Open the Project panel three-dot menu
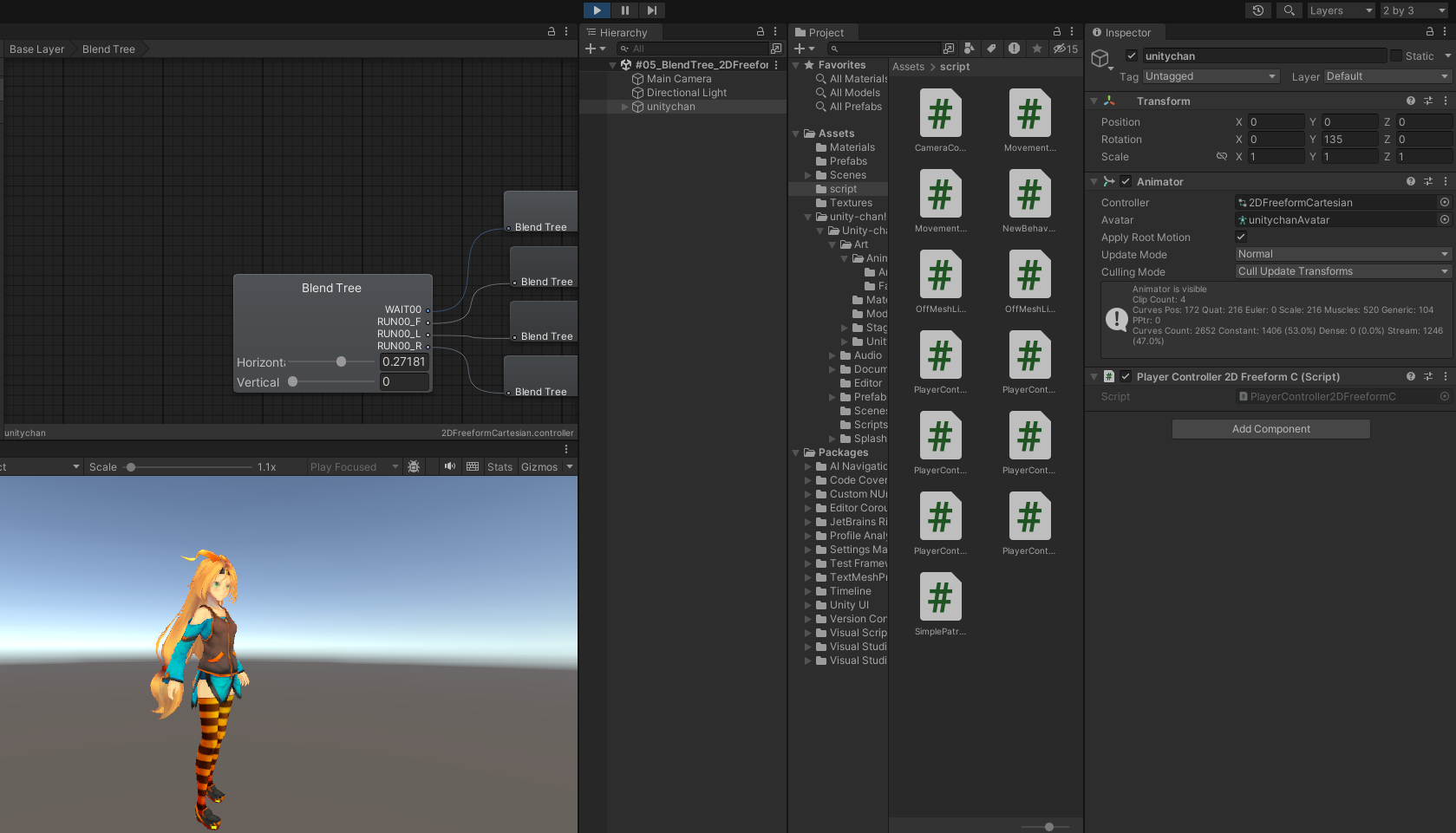The image size is (1456, 833). (x=1072, y=31)
